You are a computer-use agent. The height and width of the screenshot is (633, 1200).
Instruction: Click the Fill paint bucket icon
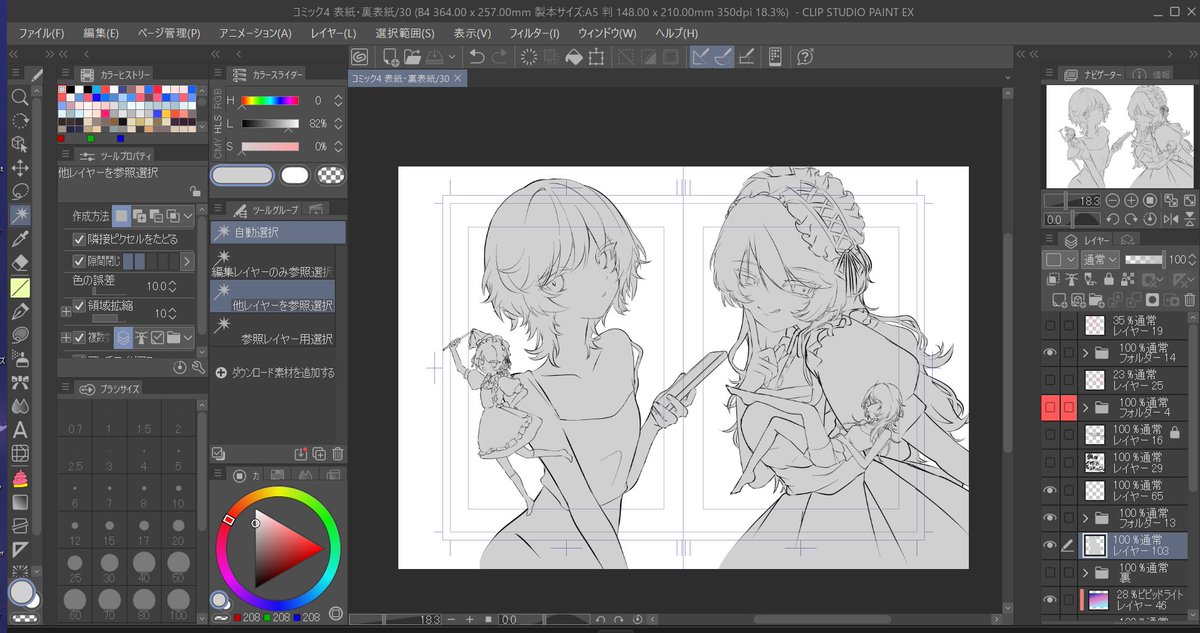point(573,57)
